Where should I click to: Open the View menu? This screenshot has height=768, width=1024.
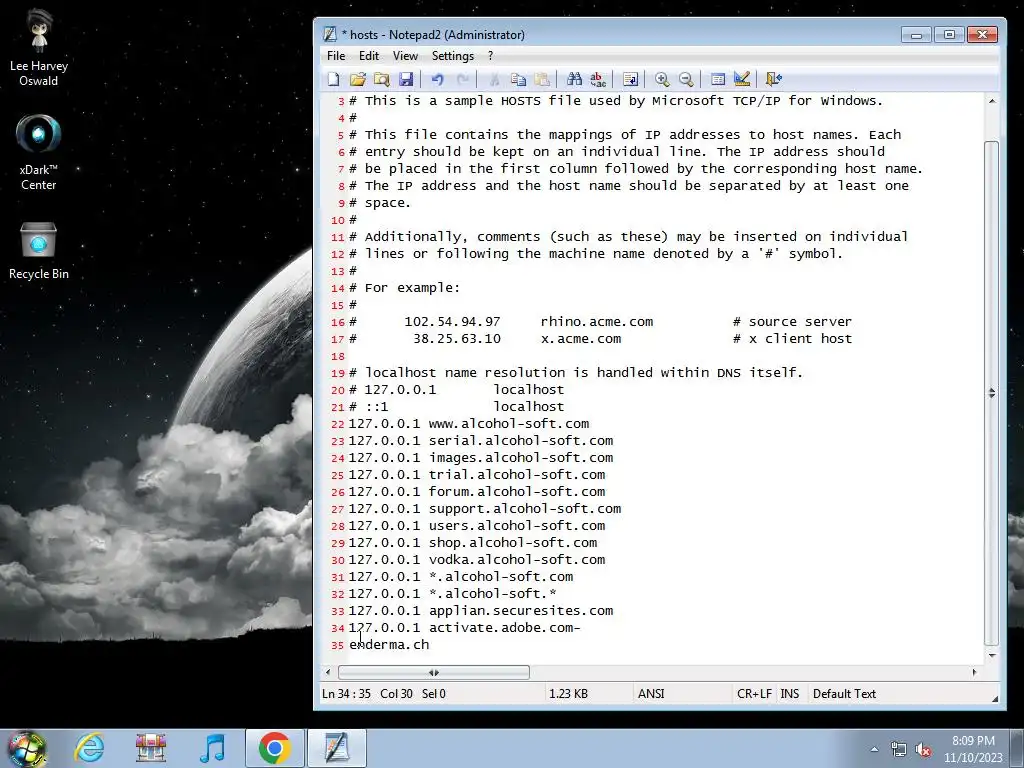(405, 56)
